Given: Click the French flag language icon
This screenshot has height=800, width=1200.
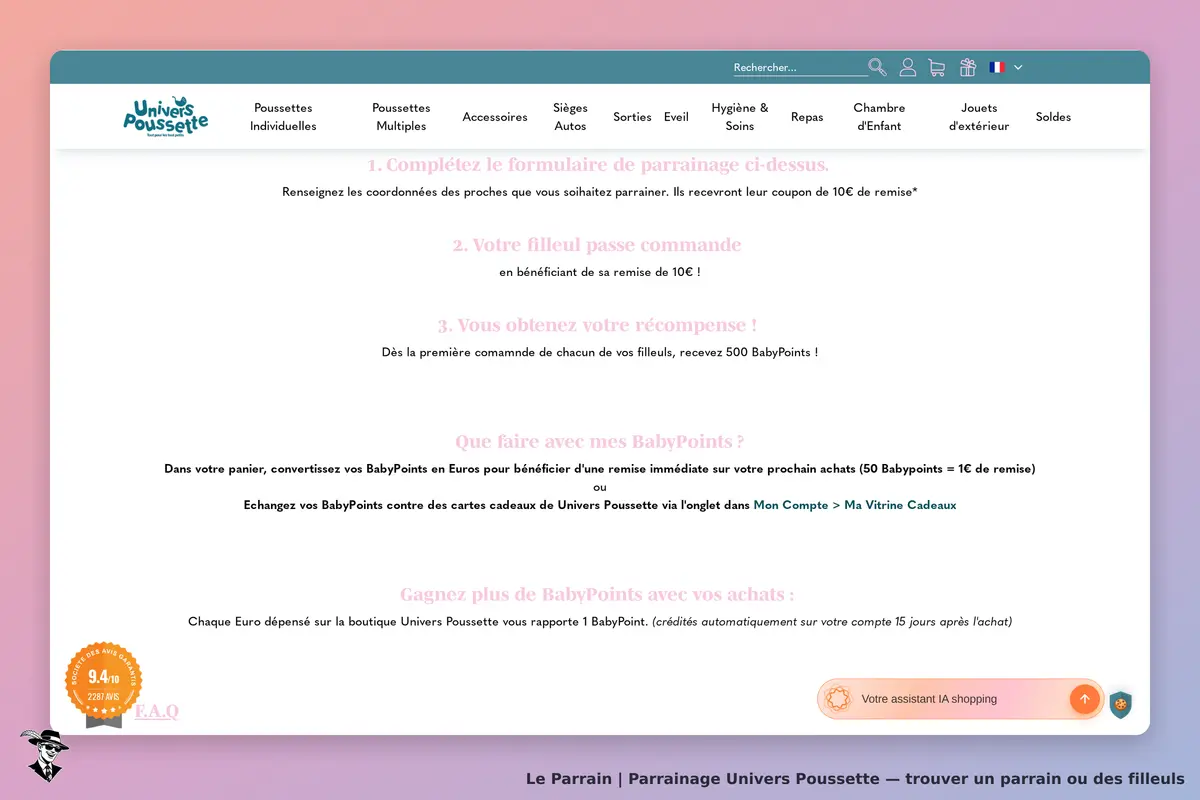Looking at the screenshot, I should pyautogui.click(x=997, y=67).
